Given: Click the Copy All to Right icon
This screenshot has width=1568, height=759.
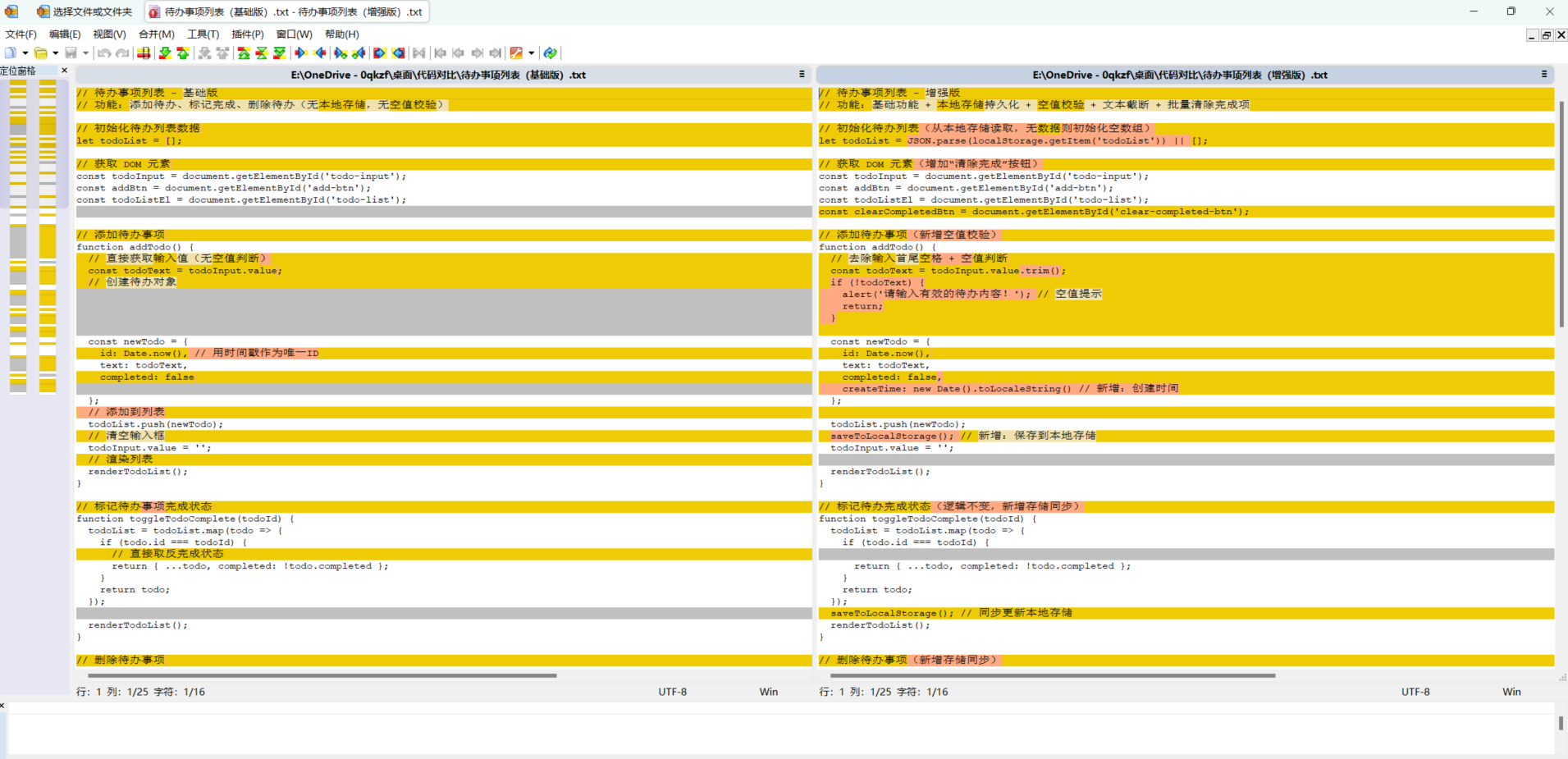Looking at the screenshot, I should pos(380,53).
